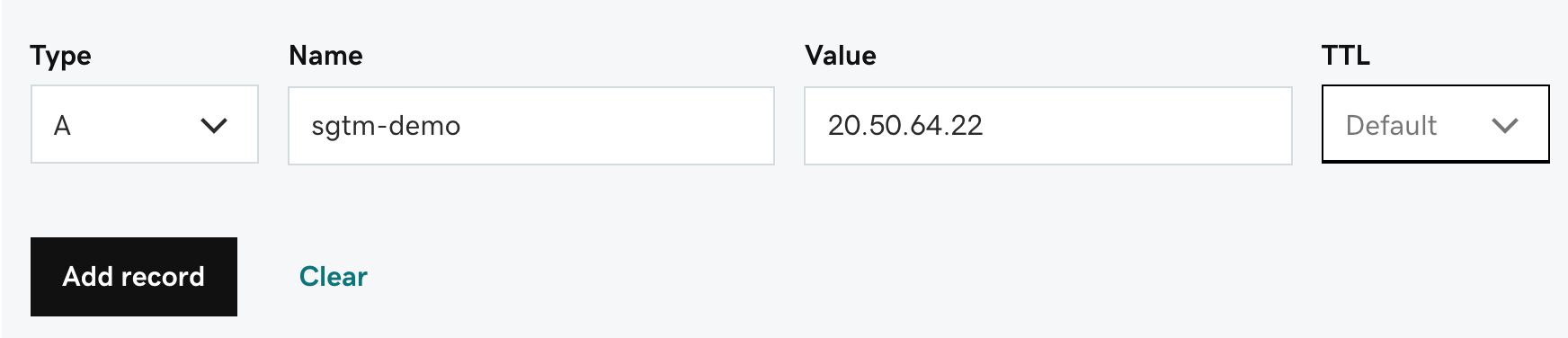Click the IP address text 20.50.64.22
This screenshot has width=1568, height=338.
coord(905,126)
